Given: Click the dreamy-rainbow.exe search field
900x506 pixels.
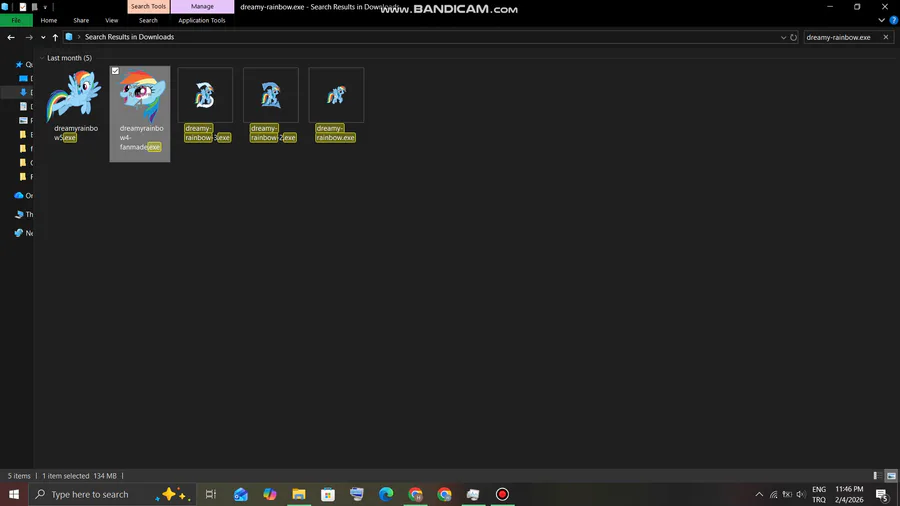Looking at the screenshot, I should coord(841,37).
